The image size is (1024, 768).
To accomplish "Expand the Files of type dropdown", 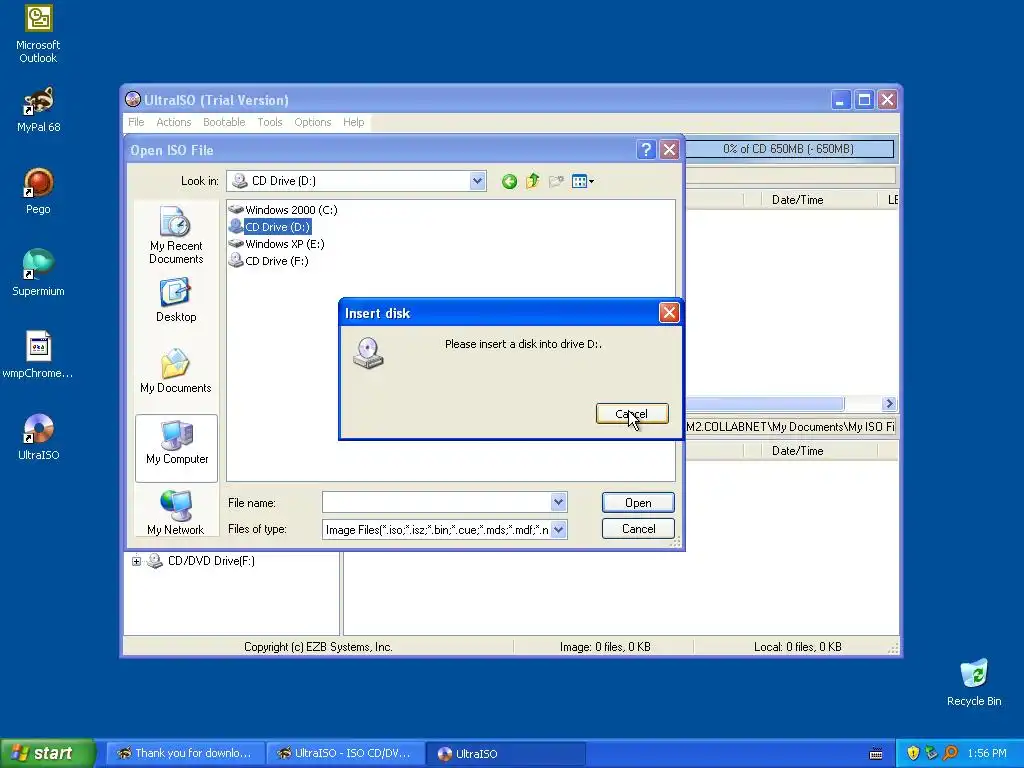I will click(x=558, y=529).
